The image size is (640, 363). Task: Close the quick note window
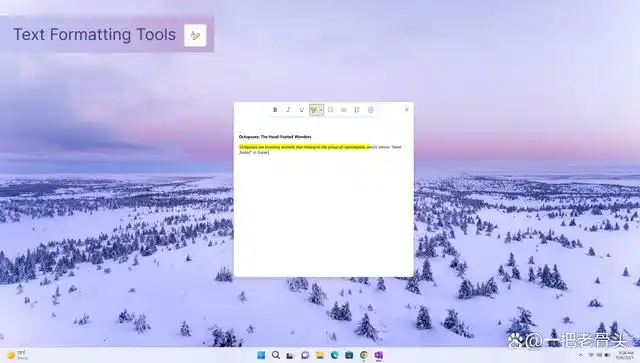point(407,109)
